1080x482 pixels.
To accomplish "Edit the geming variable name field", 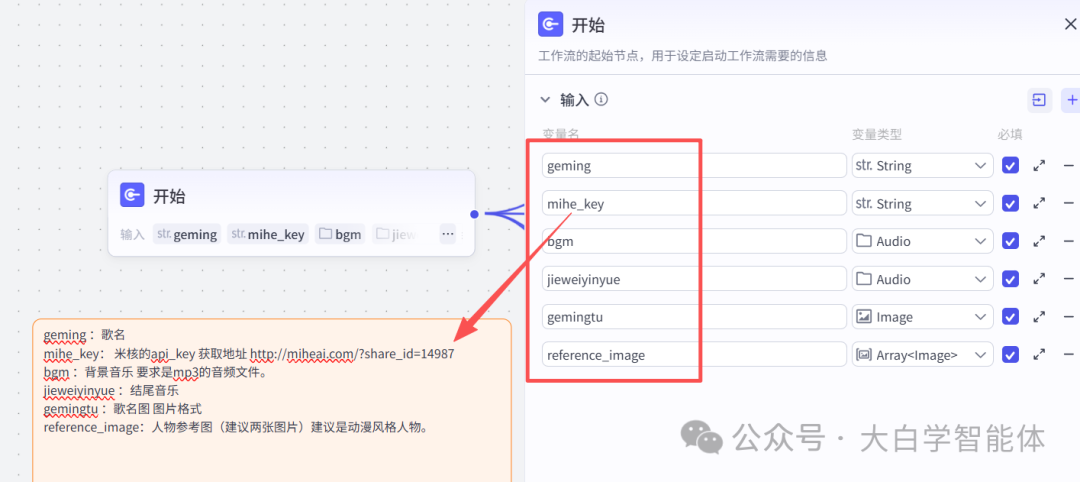I will [x=694, y=165].
